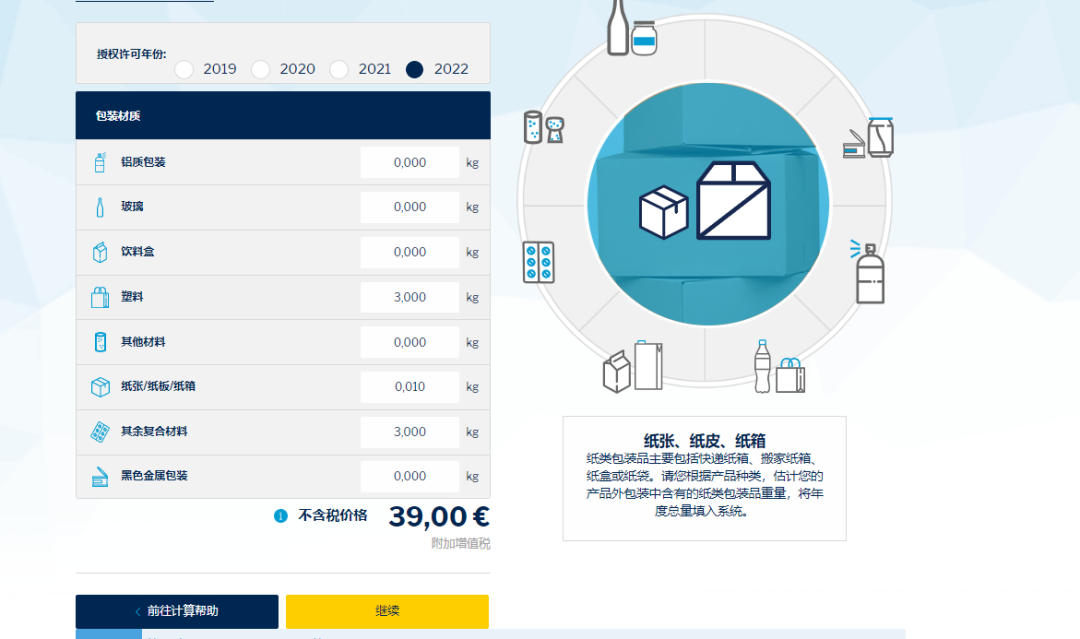Open 前往计算帮助
This screenshot has height=639, width=1080.
tap(176, 611)
